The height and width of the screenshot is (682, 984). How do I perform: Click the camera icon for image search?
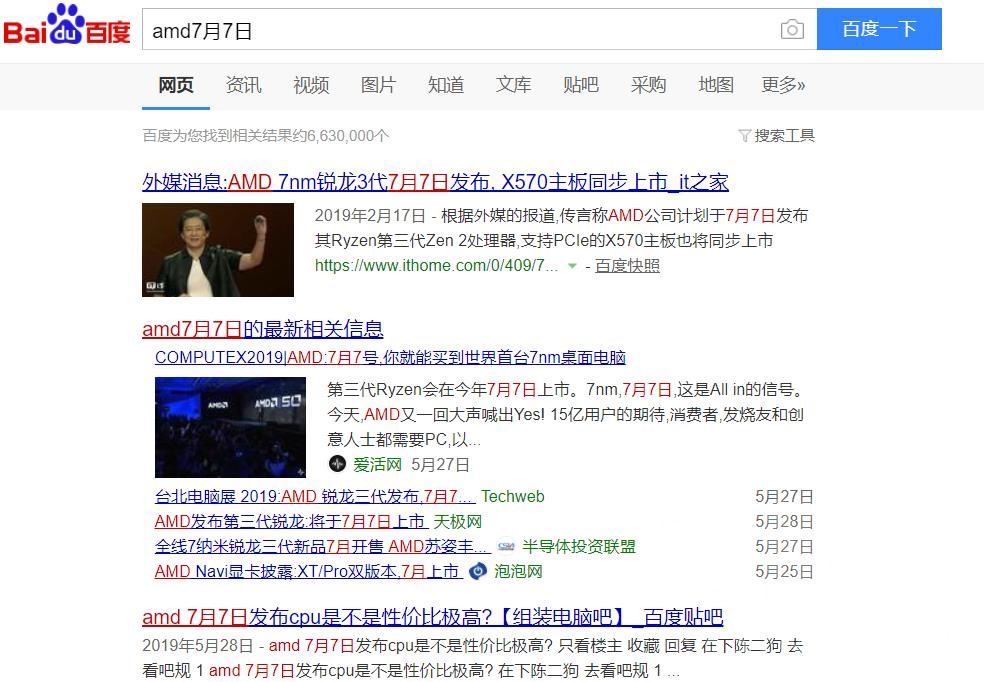pos(793,30)
